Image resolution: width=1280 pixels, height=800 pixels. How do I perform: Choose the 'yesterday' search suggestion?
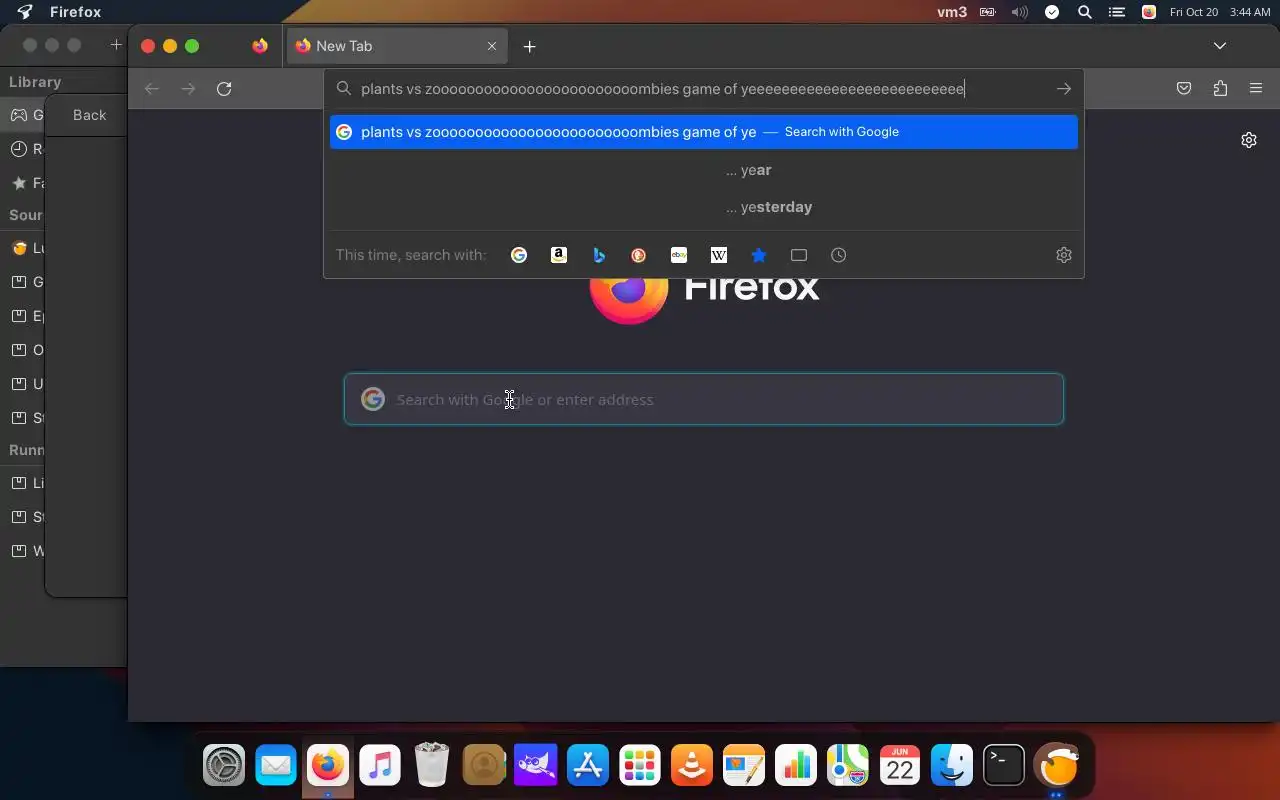point(704,207)
